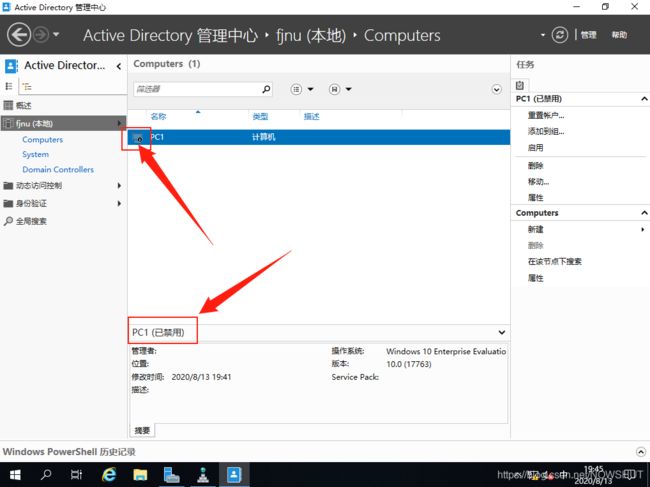Expand Windows PowerShell 历史记录 panel
This screenshot has width=650, height=487.
click(640, 452)
